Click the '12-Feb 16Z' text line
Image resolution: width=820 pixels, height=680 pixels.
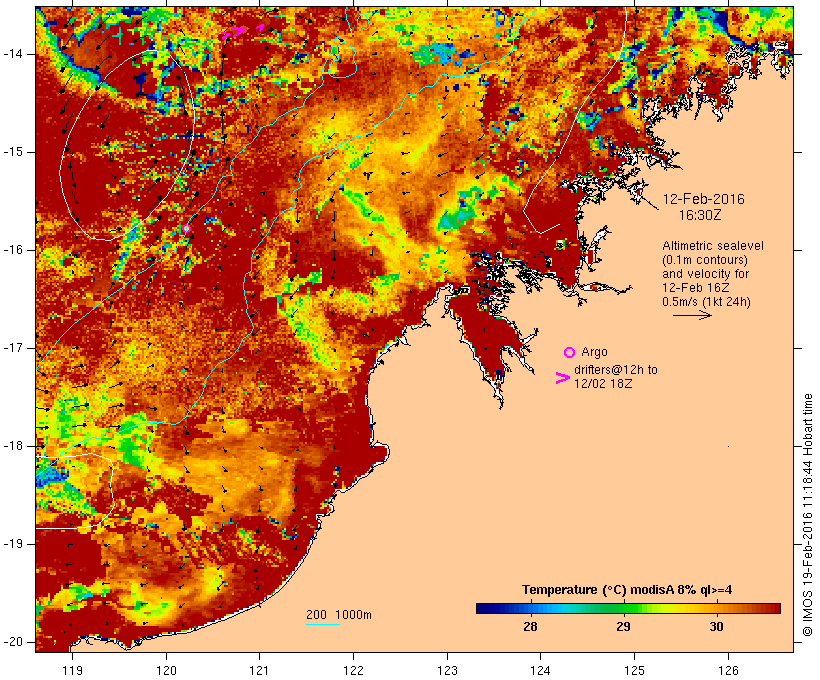pyautogui.click(x=696, y=288)
